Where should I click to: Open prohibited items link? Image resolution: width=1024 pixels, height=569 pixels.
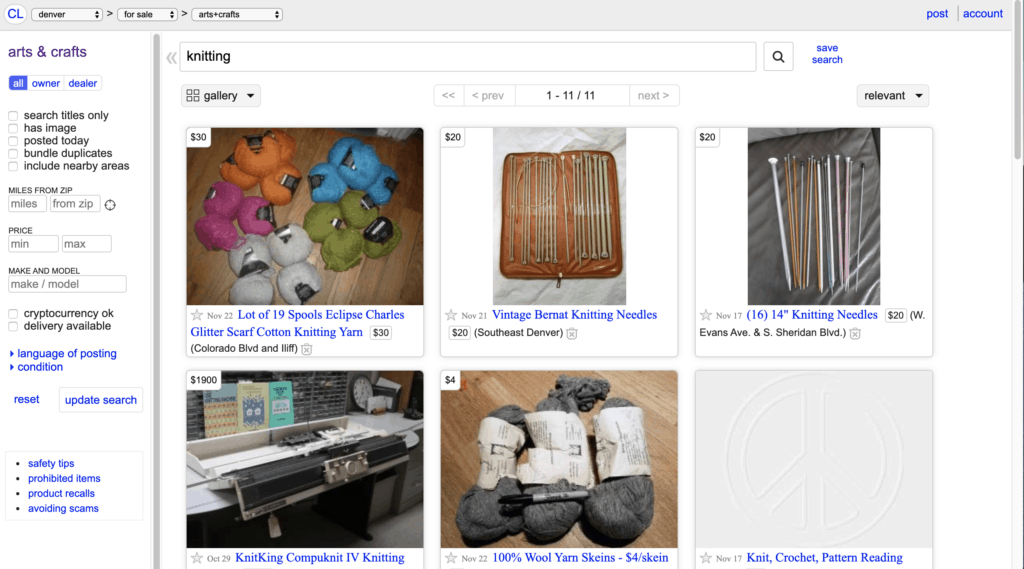tap(64, 478)
